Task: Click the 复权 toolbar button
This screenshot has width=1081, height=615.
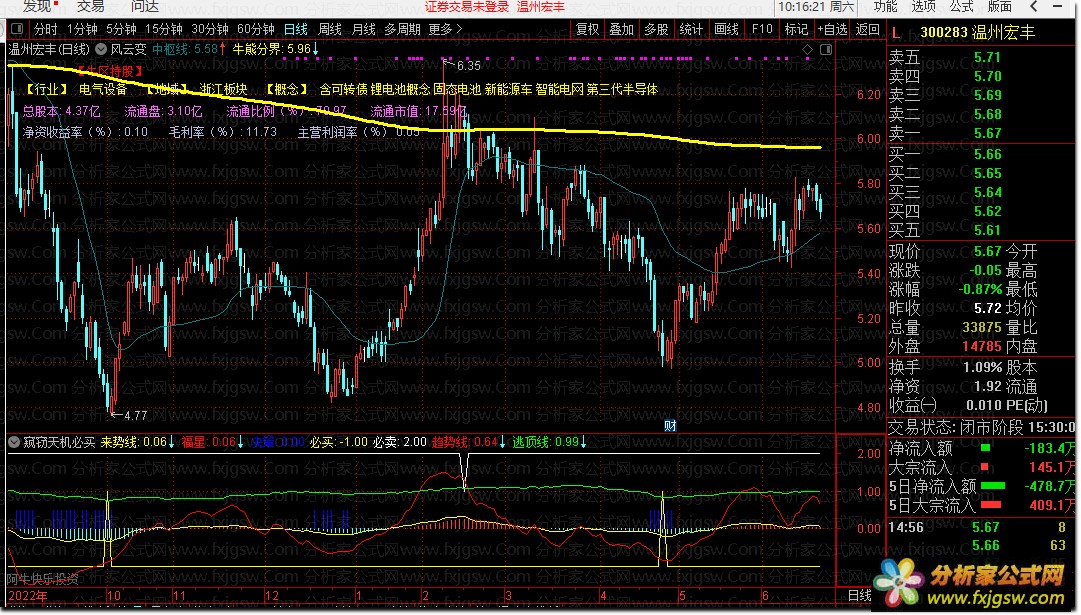Action: [x=587, y=29]
